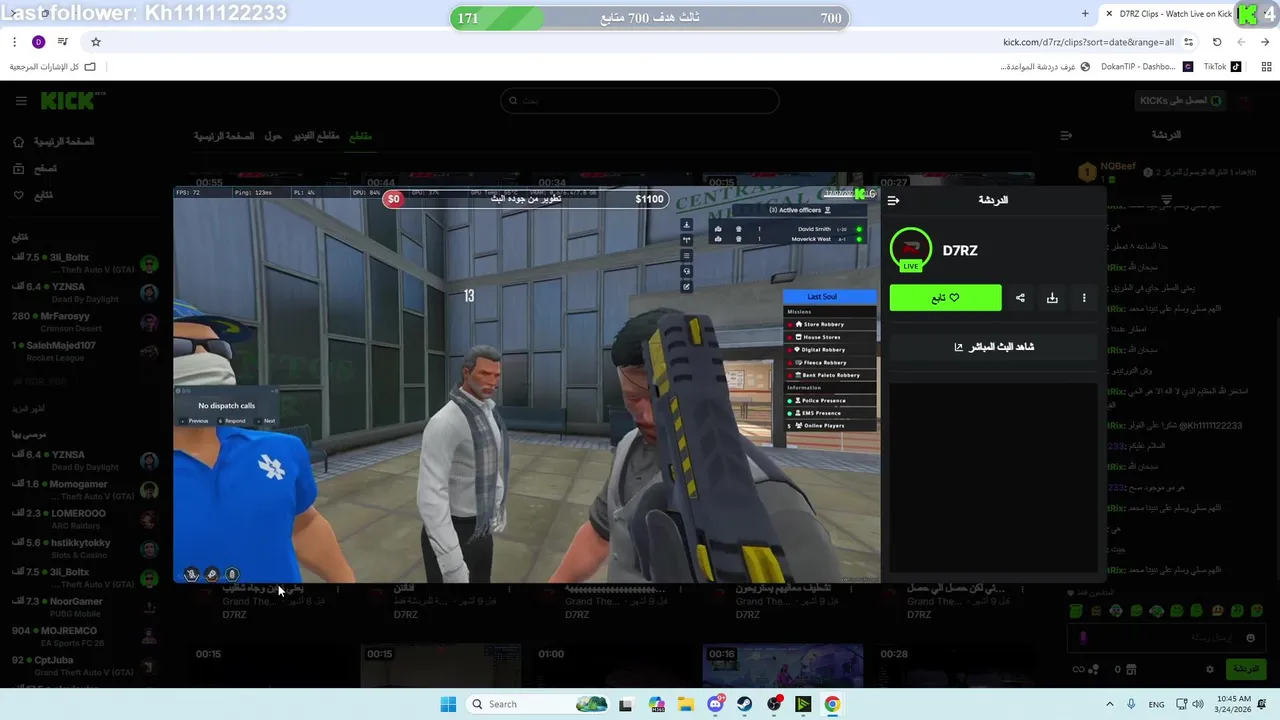
Task: Open the home page item in Kick sidebar
Action: (x=54, y=142)
